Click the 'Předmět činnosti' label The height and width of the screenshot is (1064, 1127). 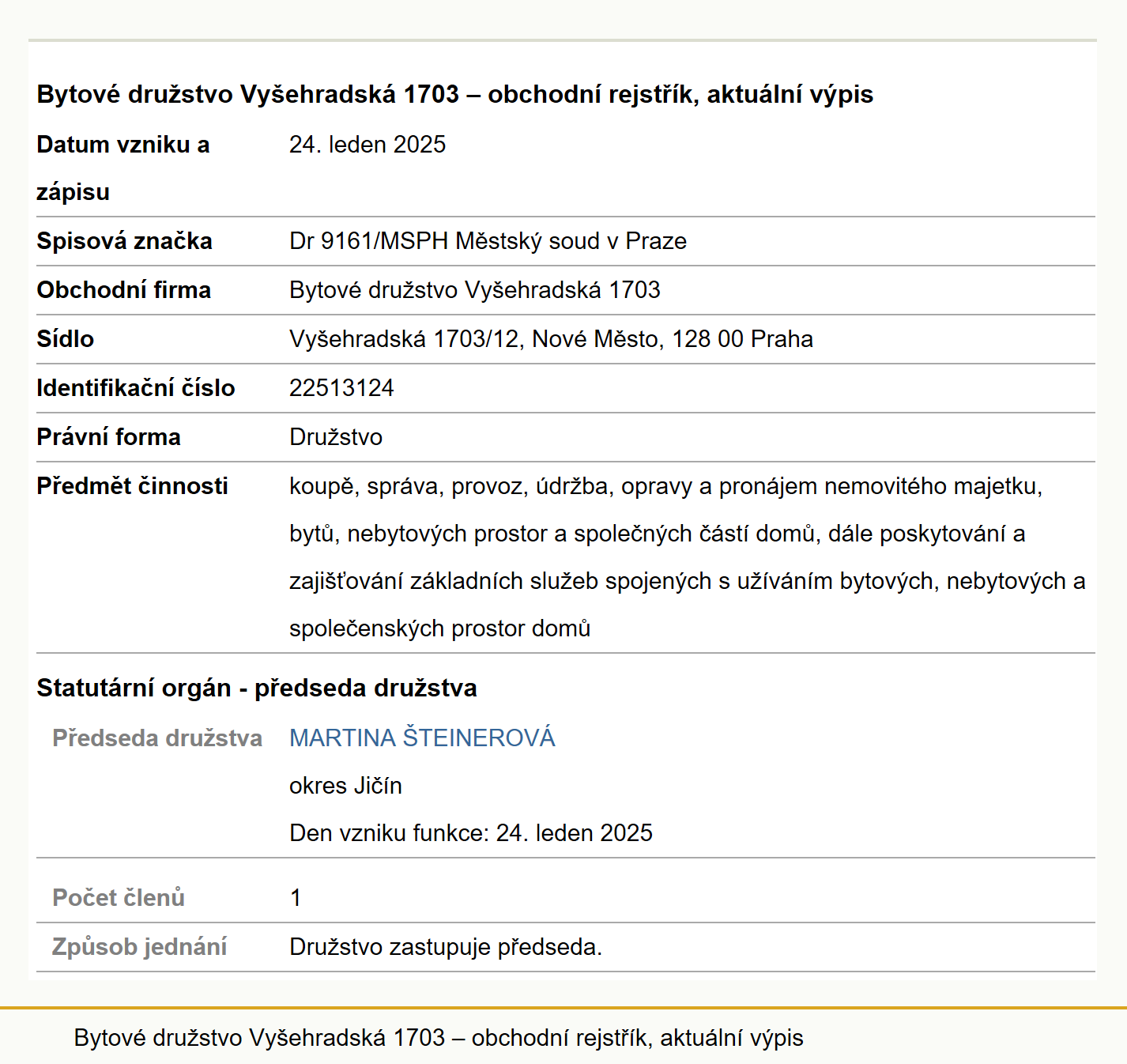pos(132,486)
